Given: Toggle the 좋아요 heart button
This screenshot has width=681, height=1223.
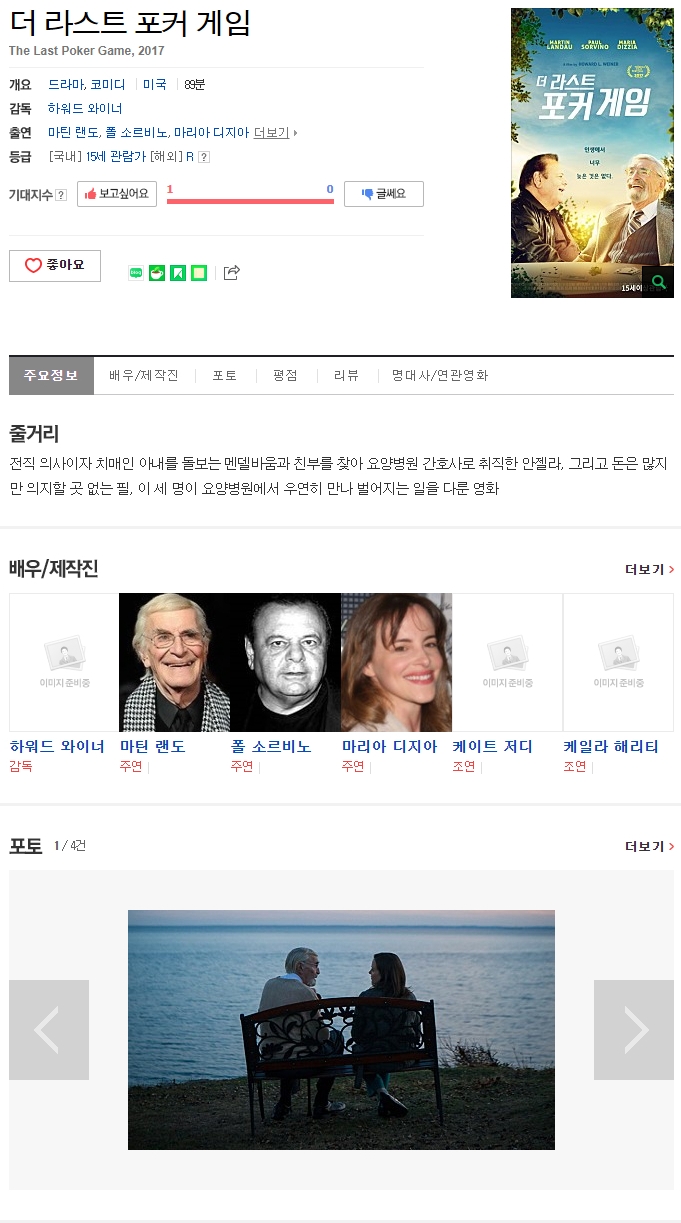Looking at the screenshot, I should pyautogui.click(x=55, y=266).
